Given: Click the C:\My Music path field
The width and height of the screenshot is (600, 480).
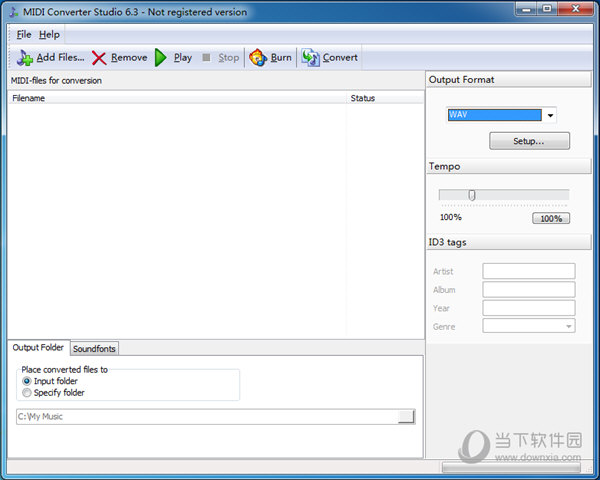Looking at the screenshot, I should (x=207, y=416).
